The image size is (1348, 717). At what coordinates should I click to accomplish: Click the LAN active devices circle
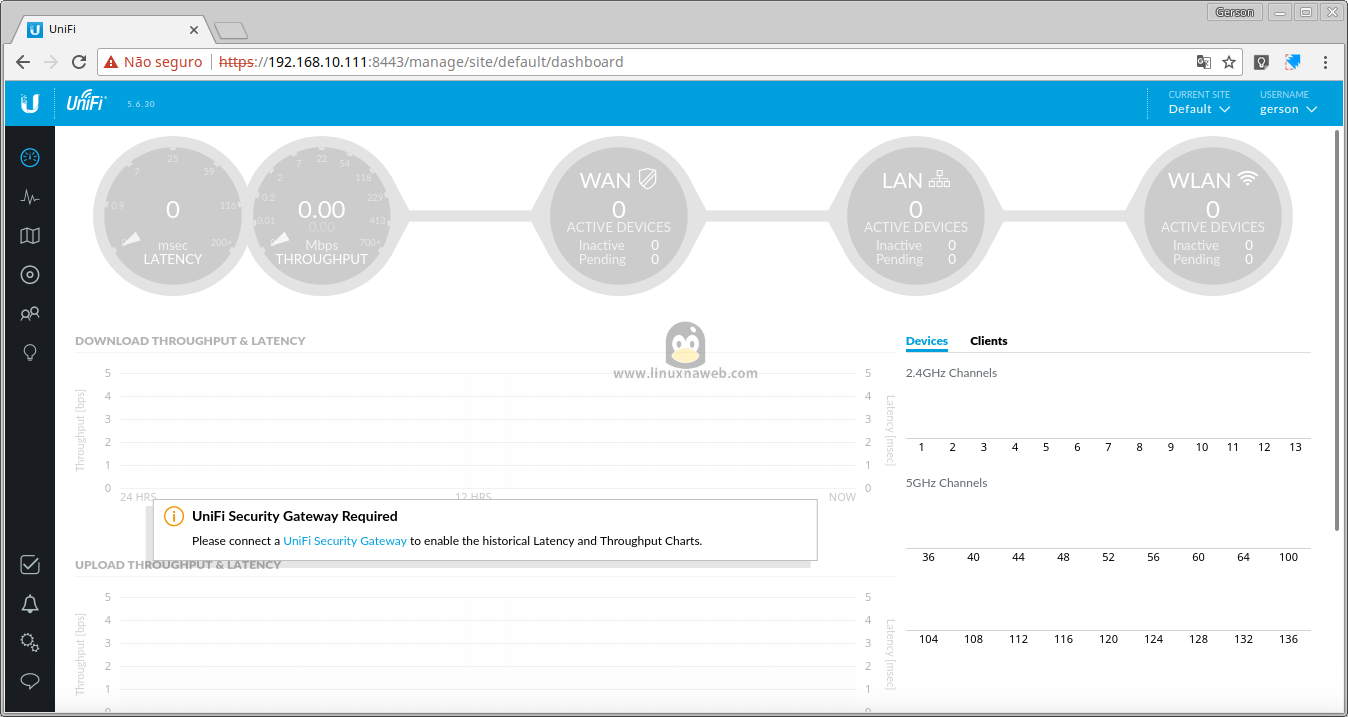click(x=916, y=215)
